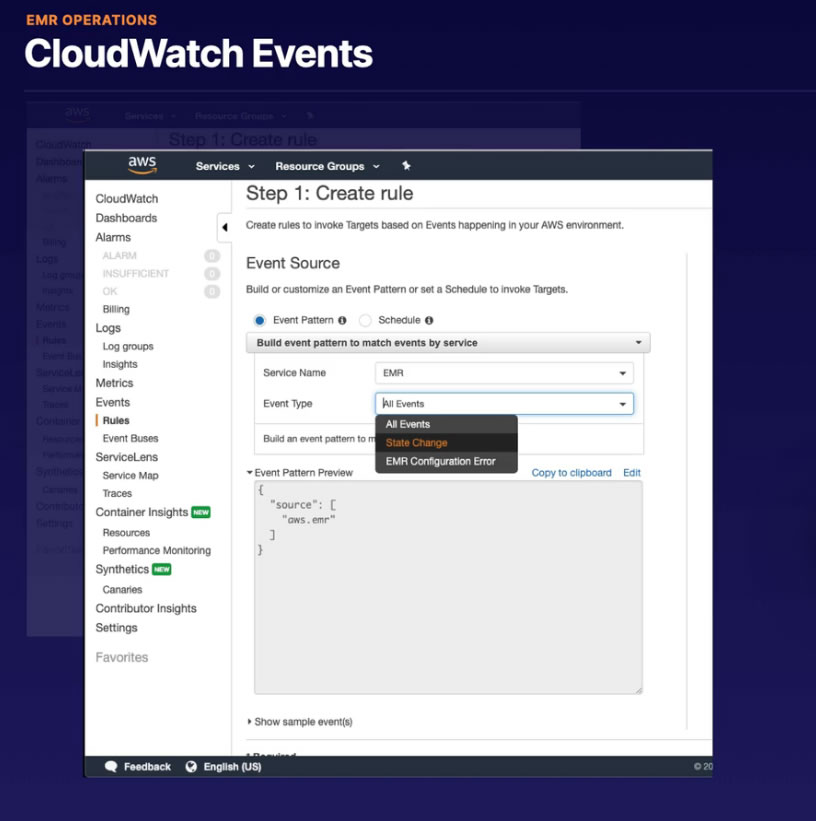The image size is (816, 821).
Task: Open CloudWatch in the sidebar
Action: point(127,198)
